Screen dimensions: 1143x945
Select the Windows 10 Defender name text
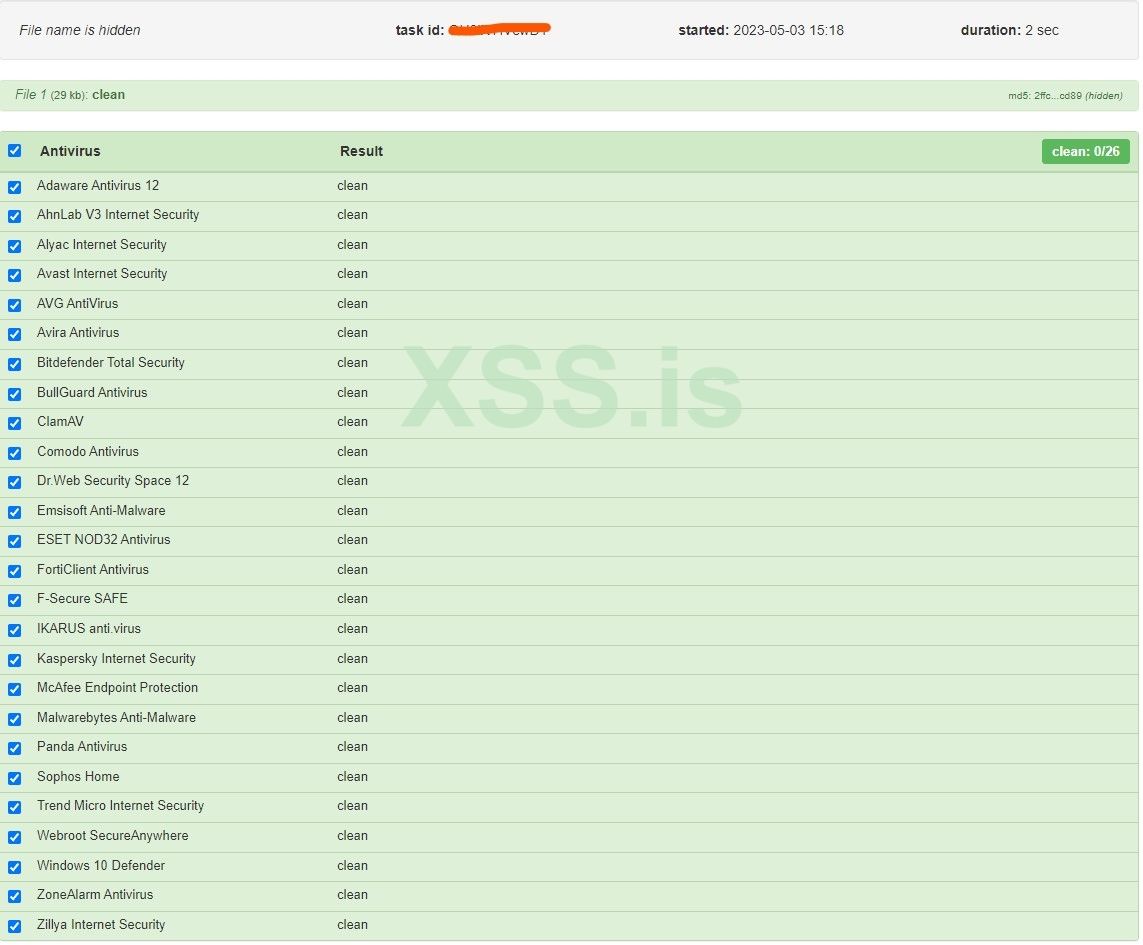101,866
